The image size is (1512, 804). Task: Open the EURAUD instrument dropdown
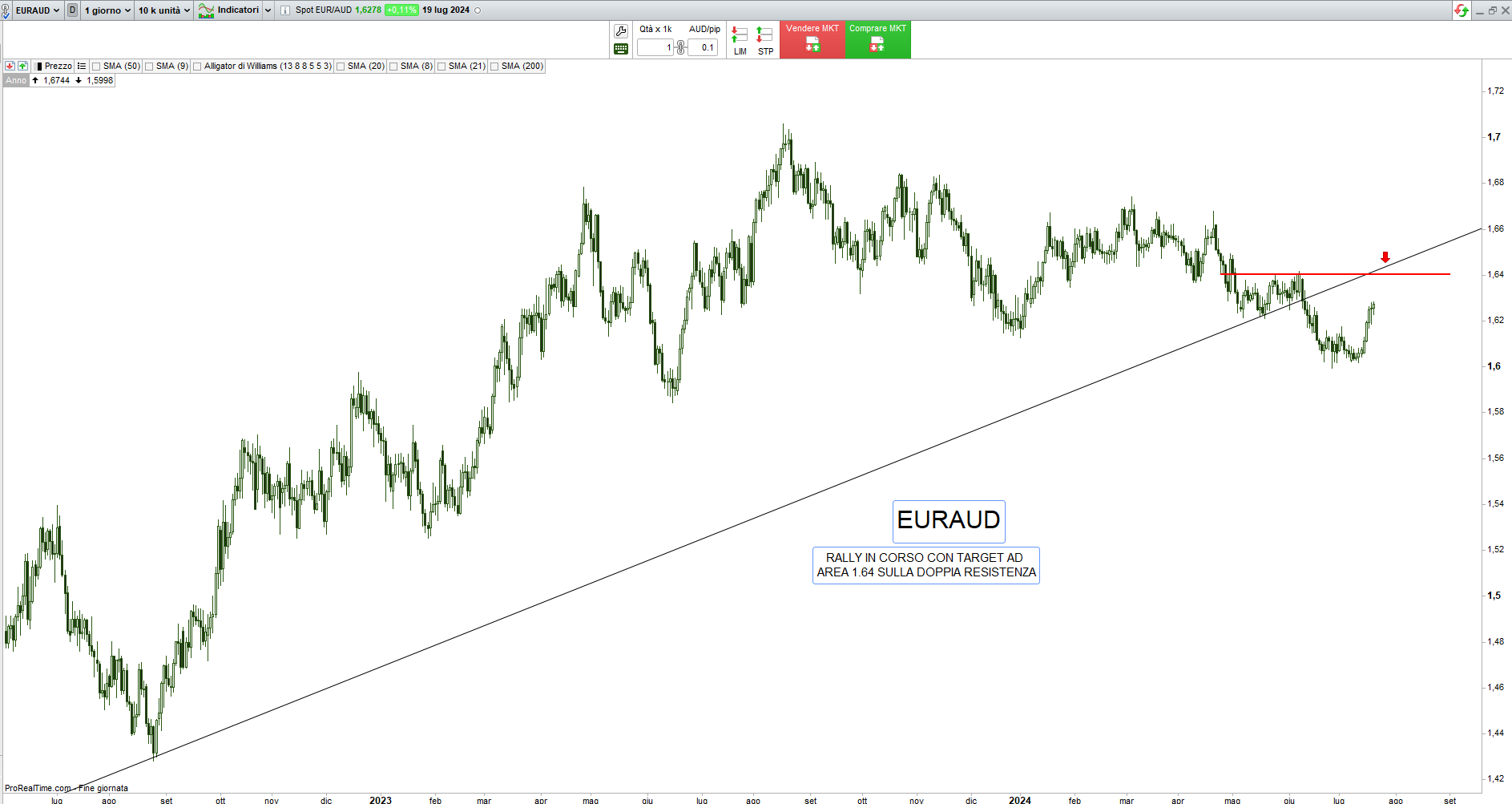point(37,10)
